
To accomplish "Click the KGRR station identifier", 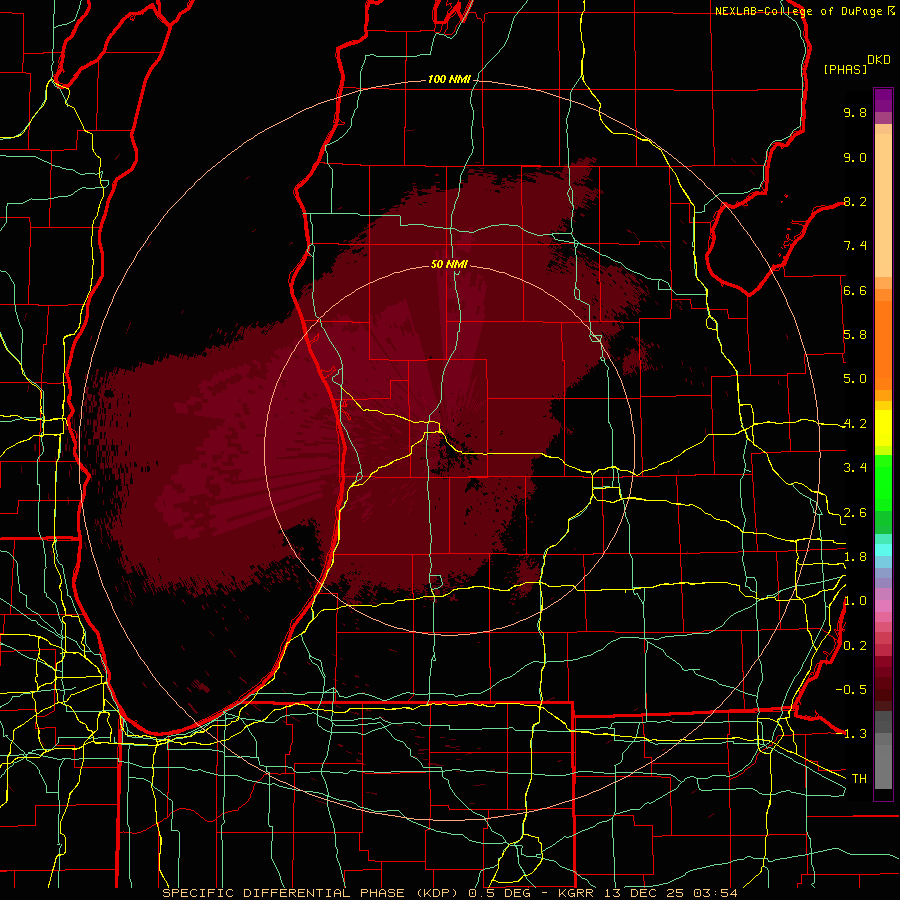I will tap(576, 893).
